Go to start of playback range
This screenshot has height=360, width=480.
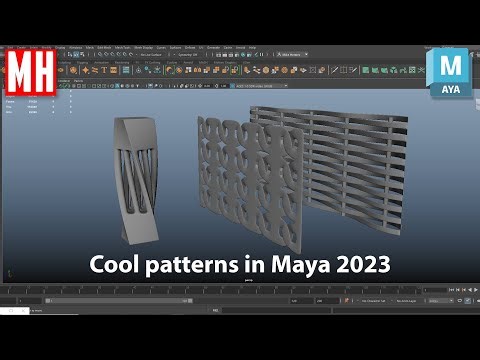pos(452,290)
